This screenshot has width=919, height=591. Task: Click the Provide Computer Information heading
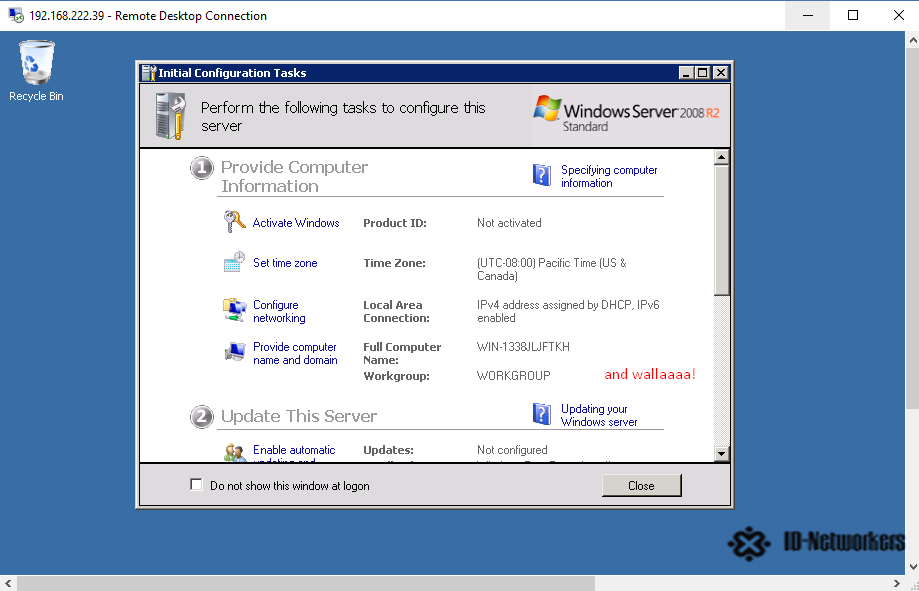[294, 176]
